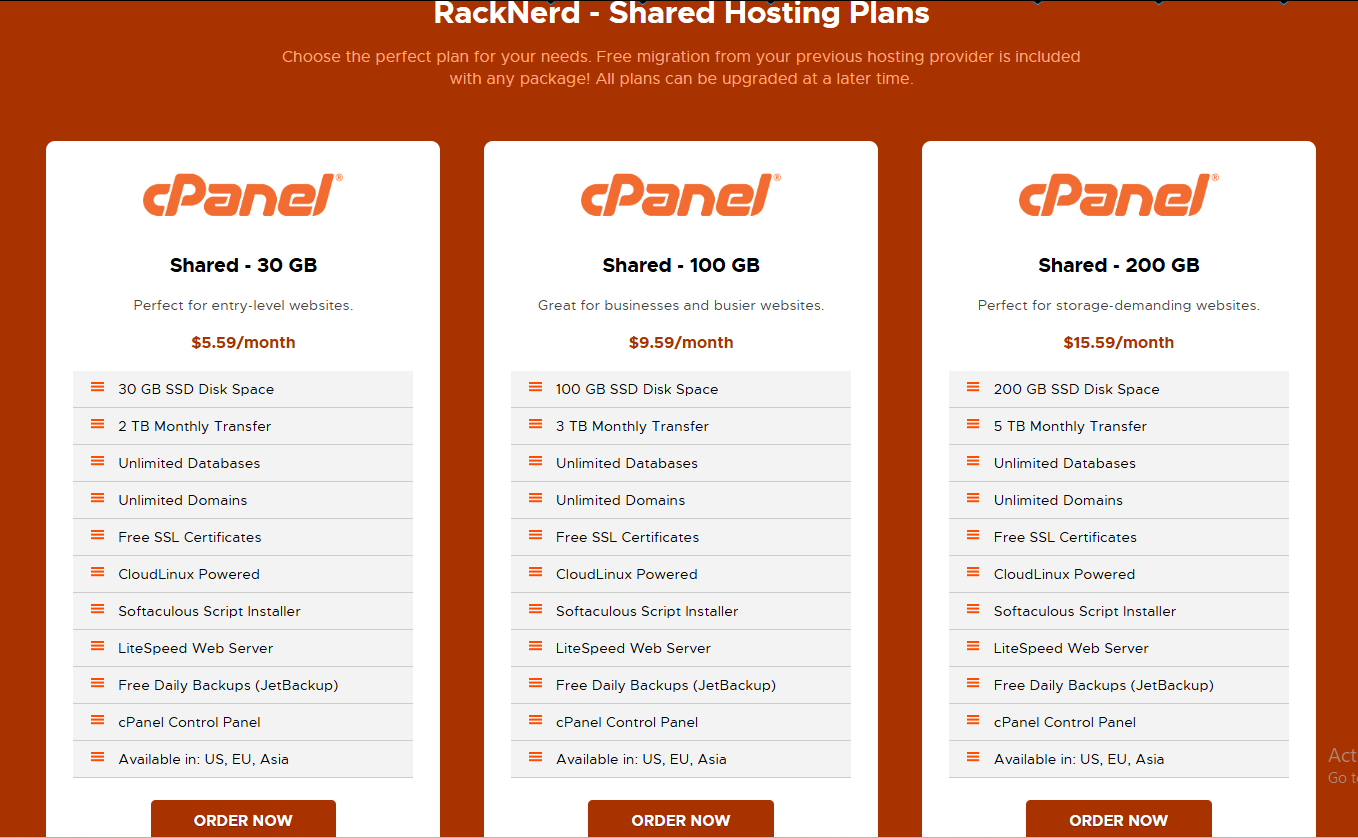The width and height of the screenshot is (1358, 838).
Task: Click Softaculous Script Installer icon in 100 GB plan
Action: tap(536, 610)
